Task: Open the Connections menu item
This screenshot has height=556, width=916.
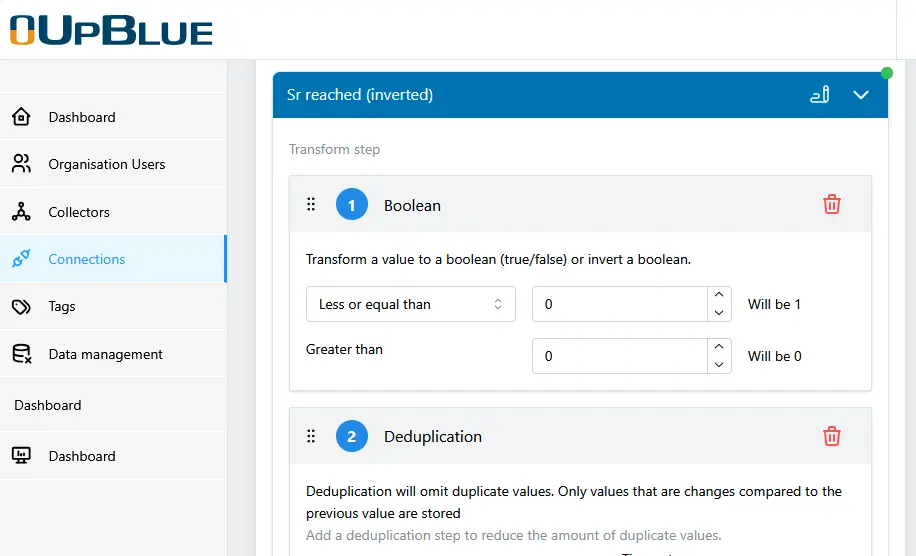Action: pyautogui.click(x=87, y=259)
